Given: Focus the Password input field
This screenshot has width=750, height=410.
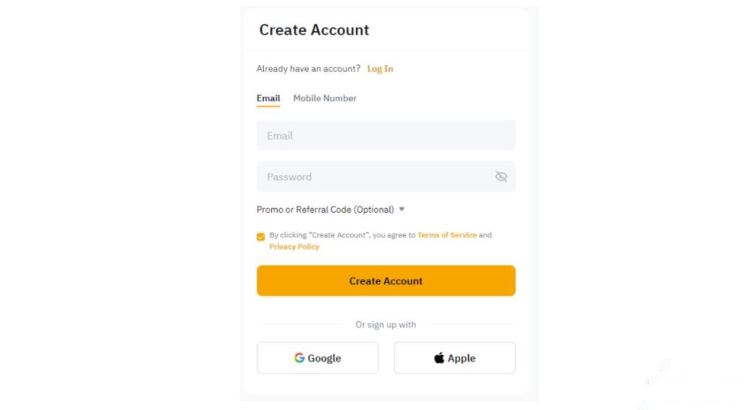Looking at the screenshot, I should click(370, 177).
